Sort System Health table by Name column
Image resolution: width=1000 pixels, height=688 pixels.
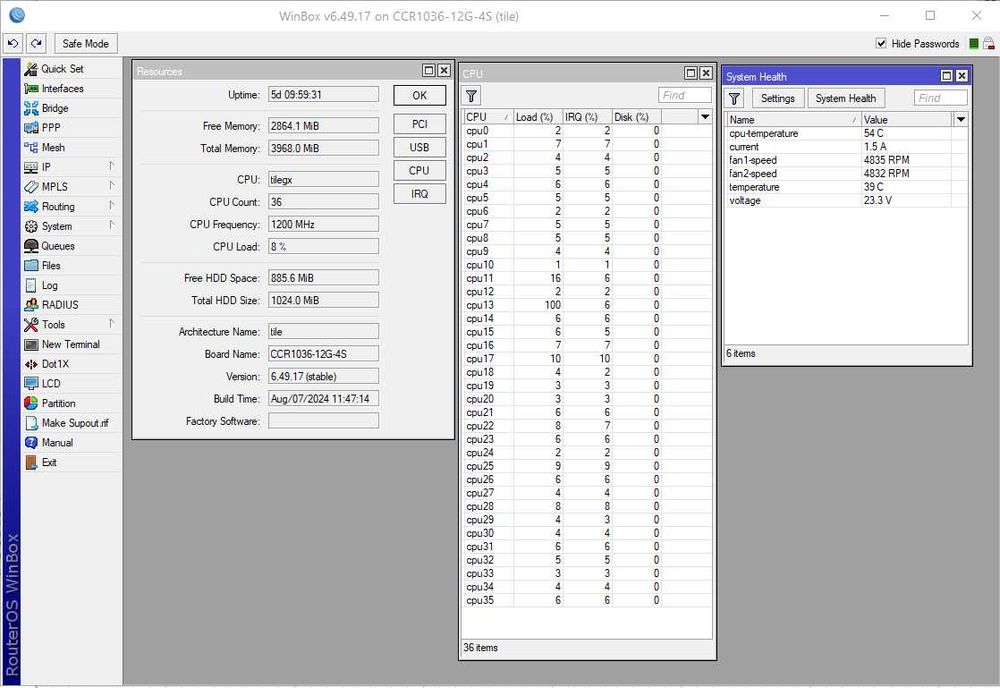tap(793, 119)
